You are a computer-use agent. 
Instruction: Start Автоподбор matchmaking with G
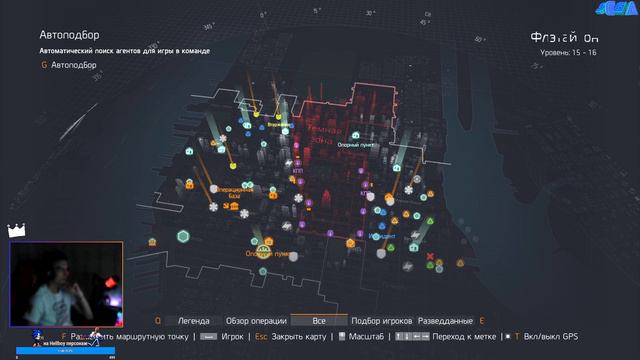coord(69,65)
